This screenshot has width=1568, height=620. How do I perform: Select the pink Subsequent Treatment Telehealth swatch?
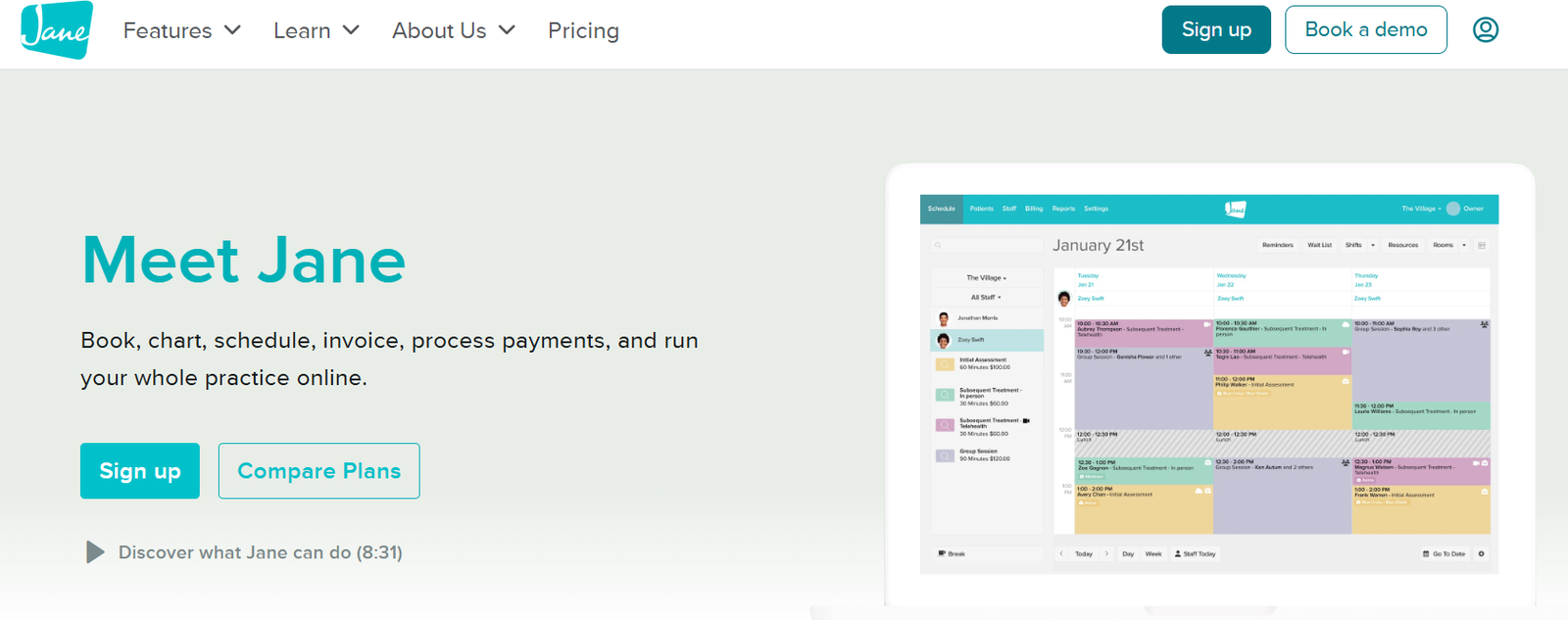(945, 425)
